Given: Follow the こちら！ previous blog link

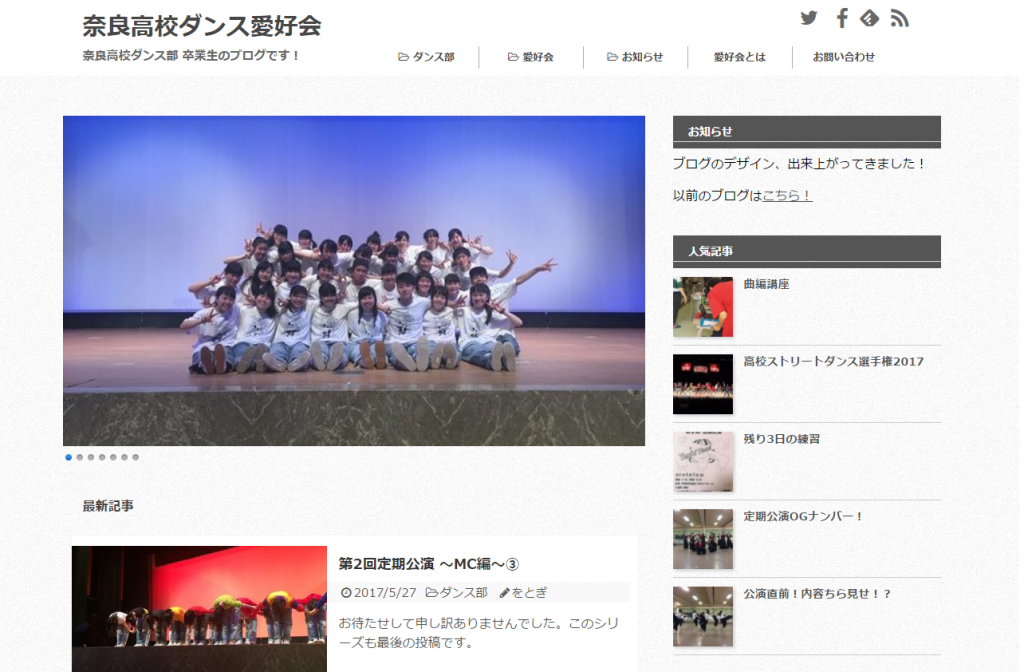Looking at the screenshot, I should (x=787, y=196).
